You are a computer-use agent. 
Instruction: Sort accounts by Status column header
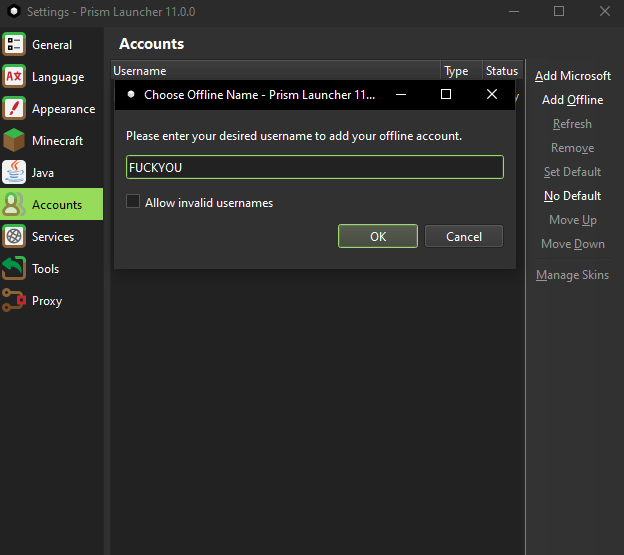tap(502, 70)
